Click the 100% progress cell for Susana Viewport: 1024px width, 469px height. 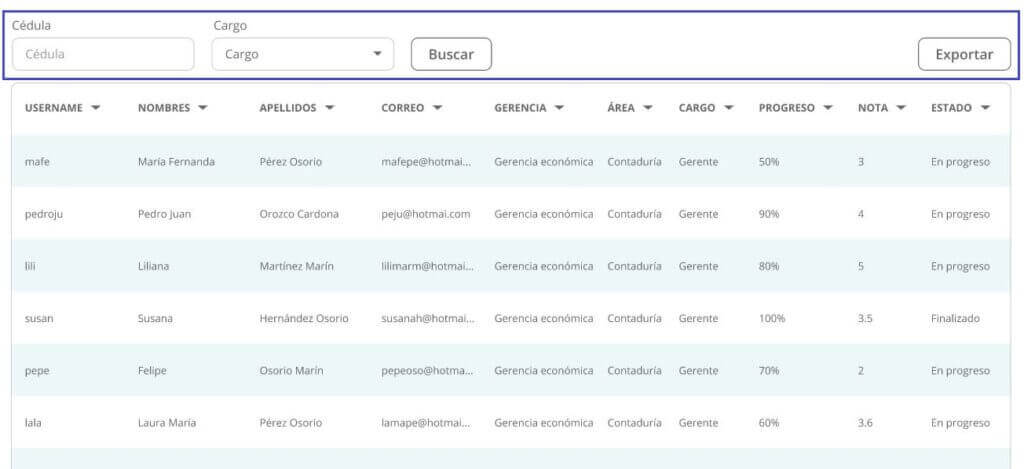[x=772, y=319]
